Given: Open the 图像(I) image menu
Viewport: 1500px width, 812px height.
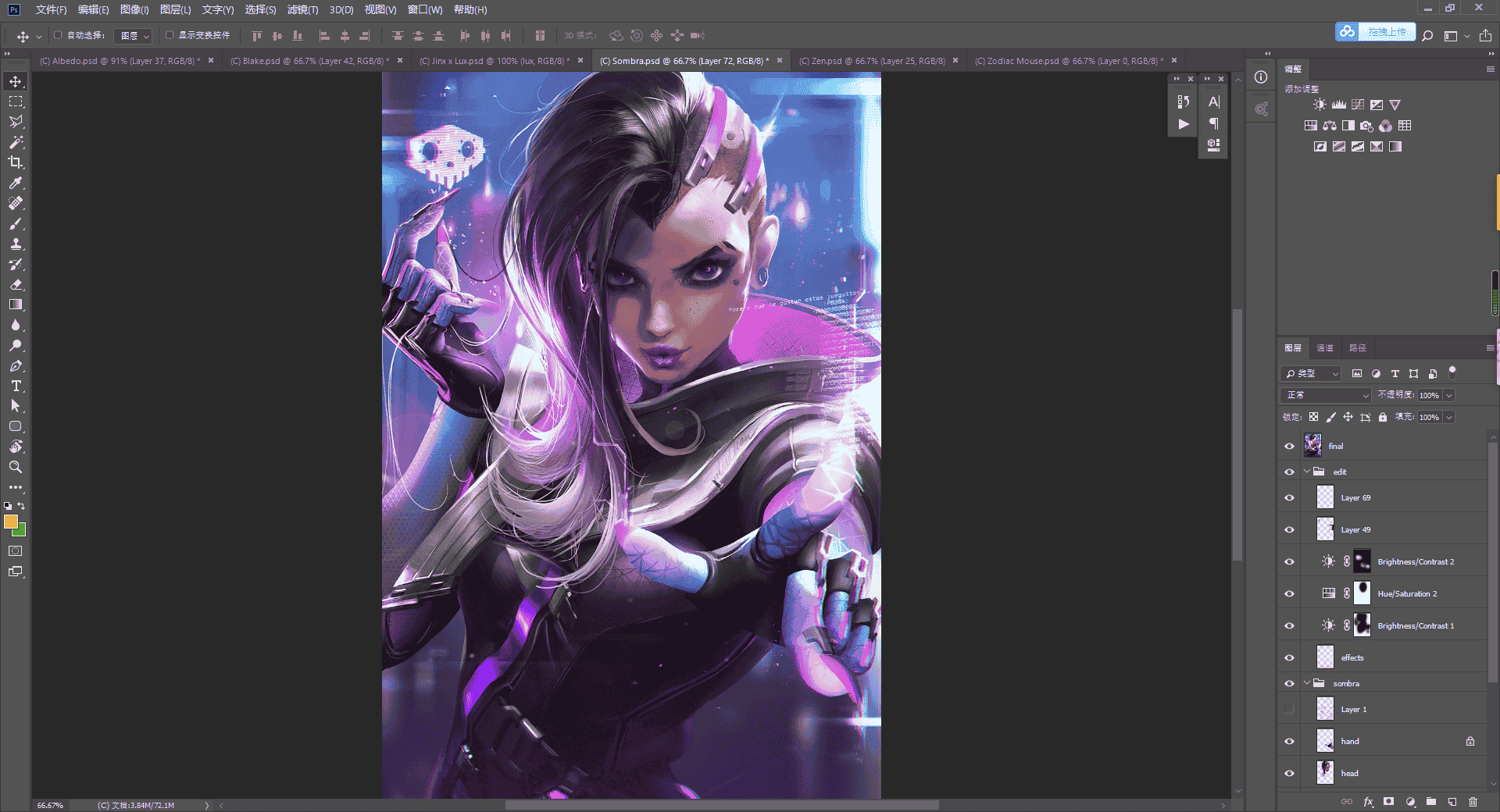Looking at the screenshot, I should [x=134, y=9].
